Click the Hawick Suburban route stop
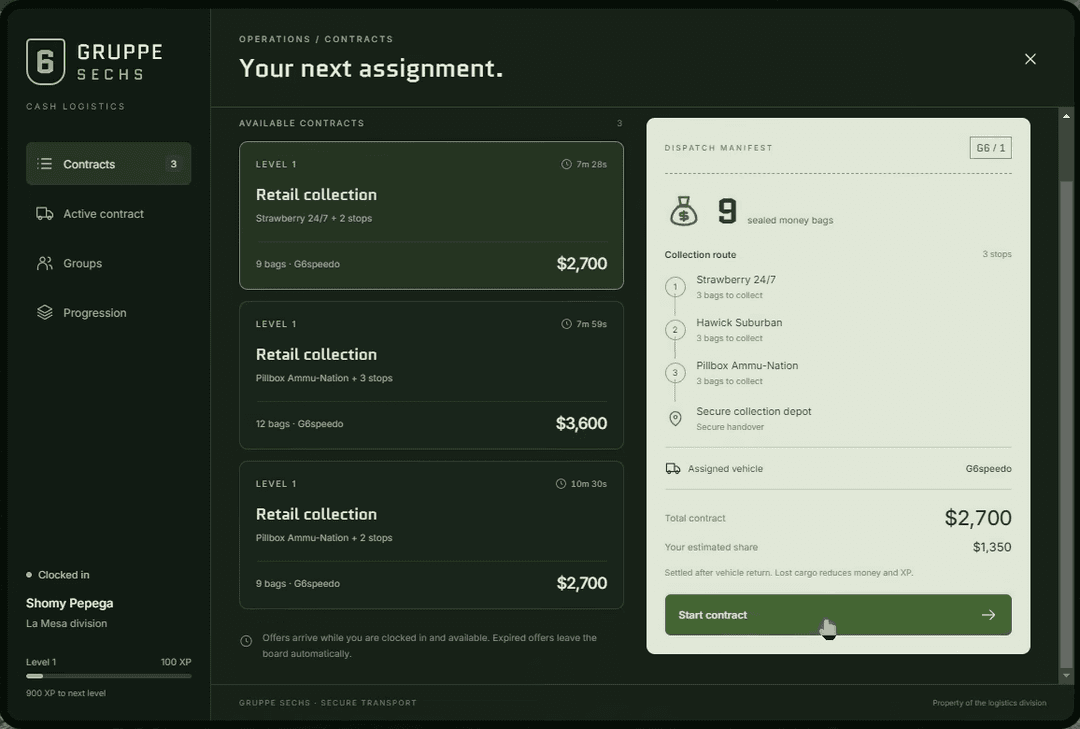This screenshot has height=729, width=1080. tap(739, 329)
